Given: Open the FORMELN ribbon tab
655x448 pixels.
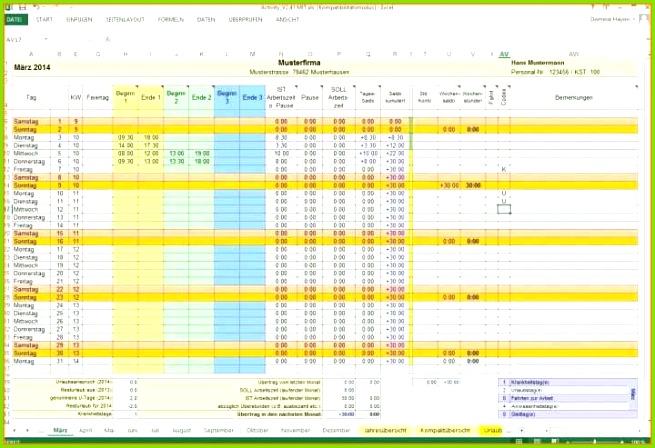Looking at the screenshot, I should point(170,20).
